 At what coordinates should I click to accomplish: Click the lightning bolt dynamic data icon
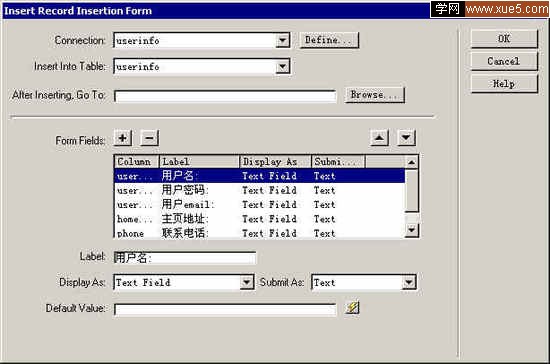(x=352, y=308)
